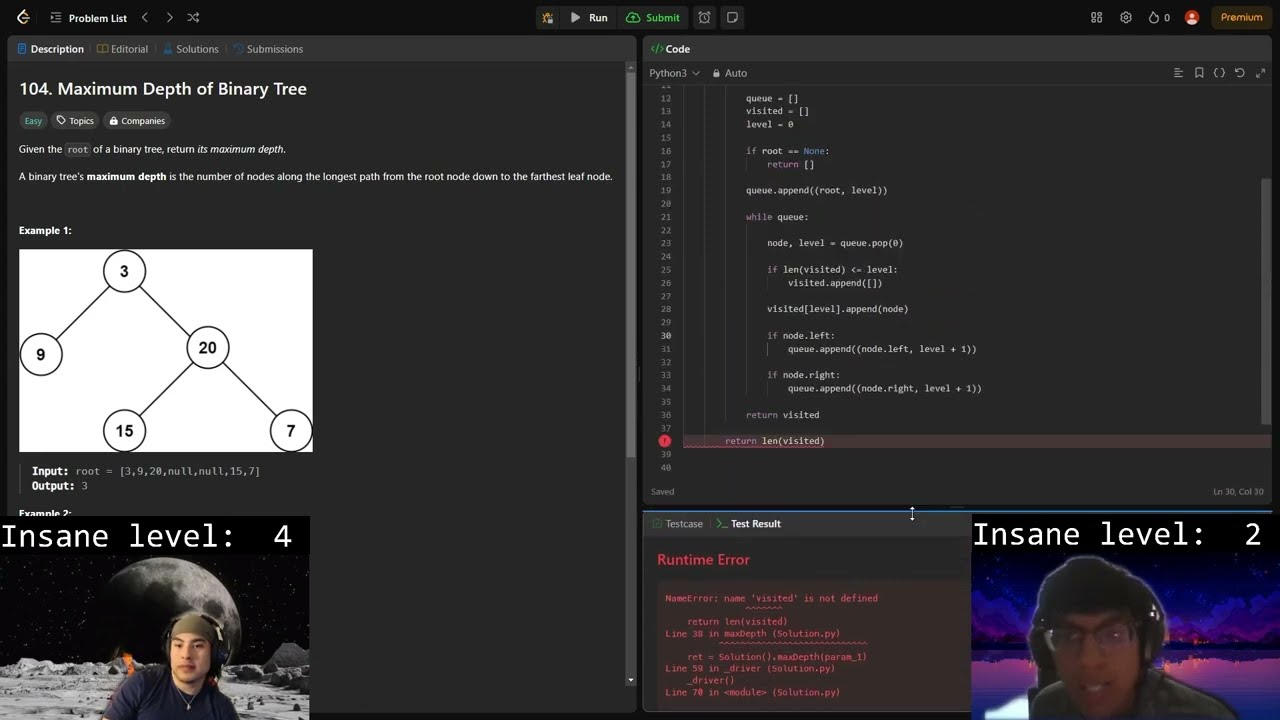
Task: Submit the solution
Action: [653, 17]
